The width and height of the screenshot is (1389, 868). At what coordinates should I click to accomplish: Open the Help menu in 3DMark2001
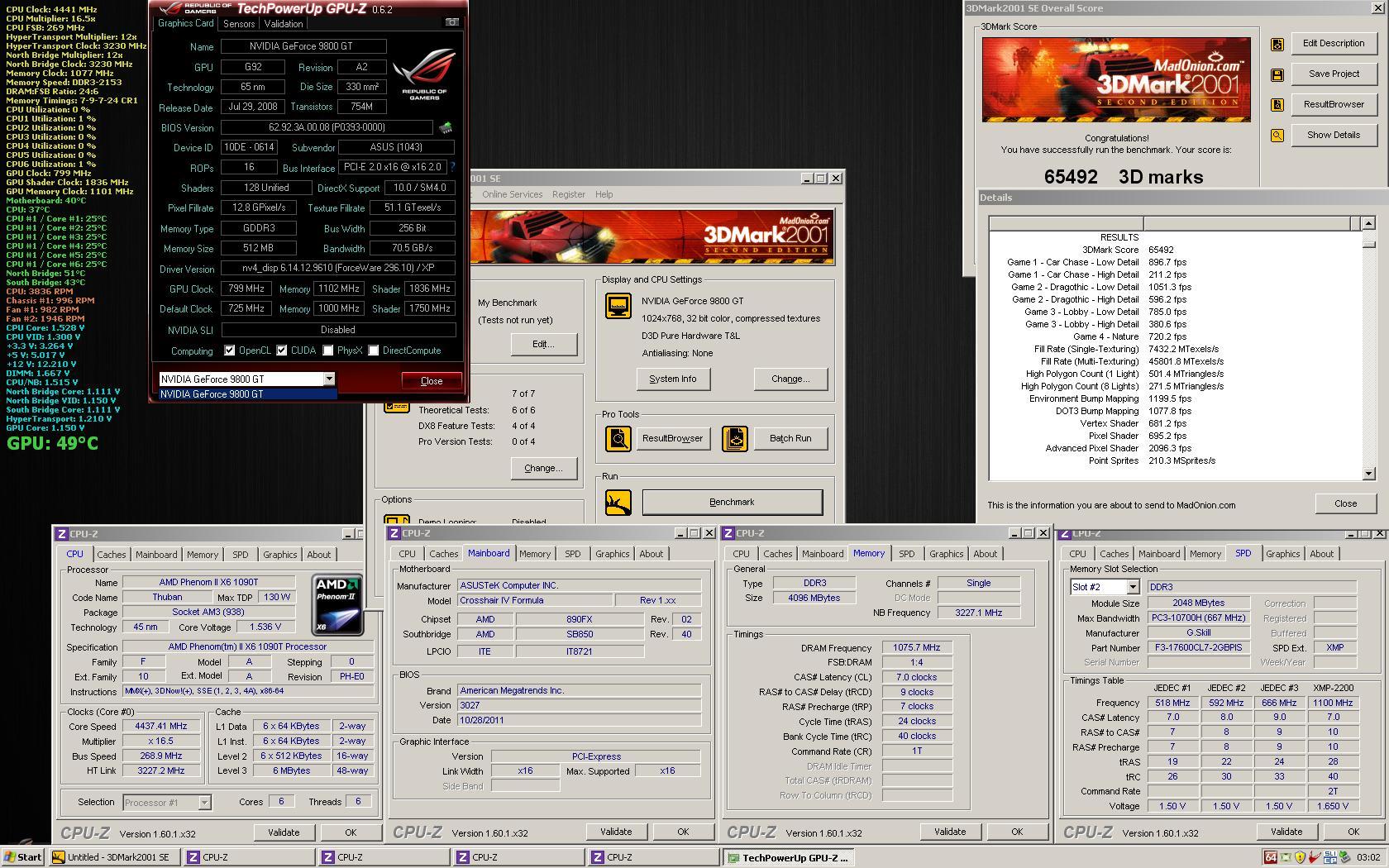click(x=604, y=194)
